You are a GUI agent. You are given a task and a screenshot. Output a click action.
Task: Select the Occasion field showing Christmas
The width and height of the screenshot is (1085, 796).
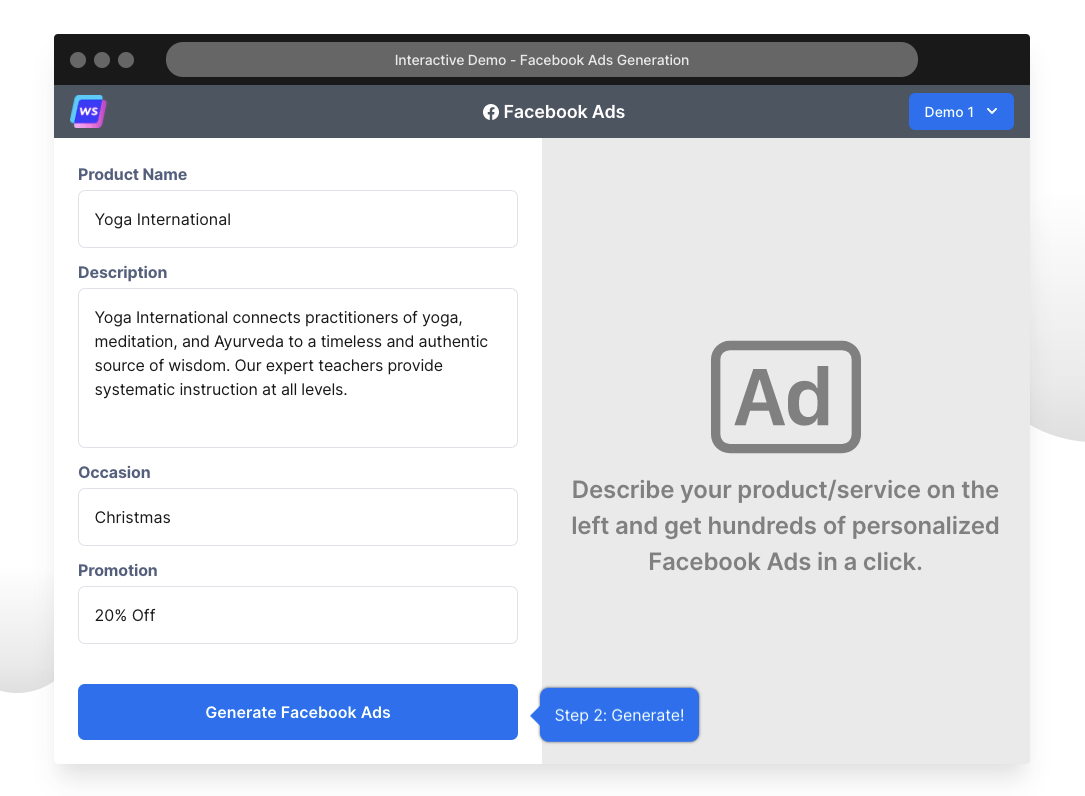[x=297, y=517]
